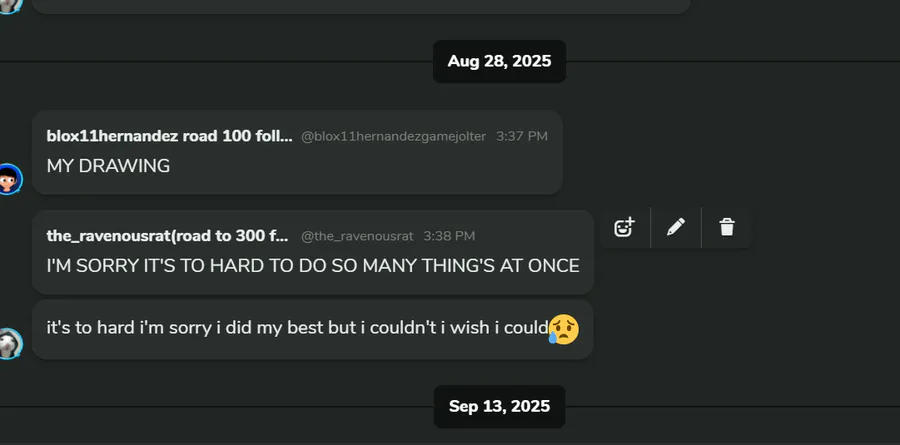Edit the message with the pencil icon
Viewport: 900px width, 445px height.
tap(676, 227)
